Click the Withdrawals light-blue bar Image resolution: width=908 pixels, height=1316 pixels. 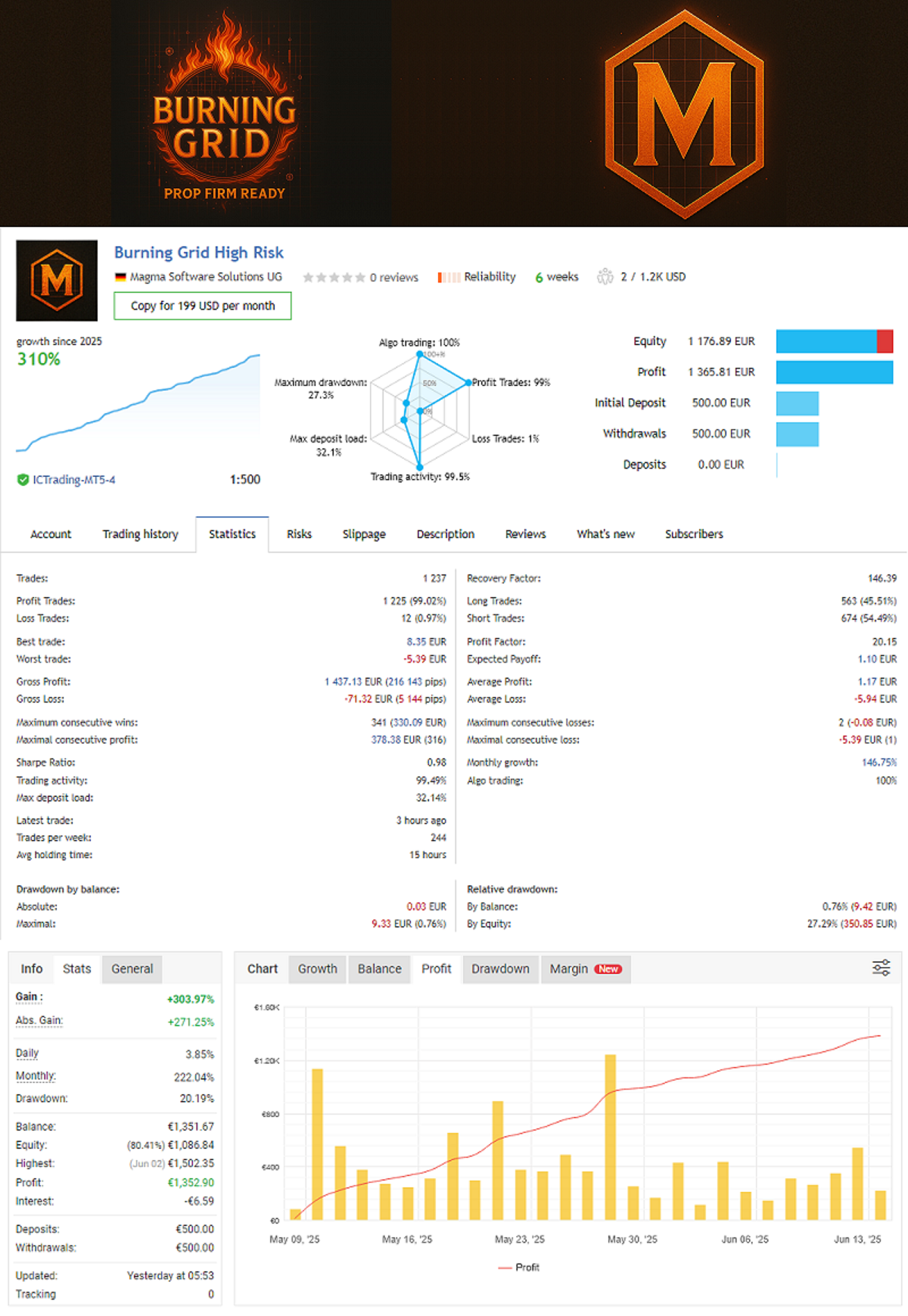[x=798, y=434]
